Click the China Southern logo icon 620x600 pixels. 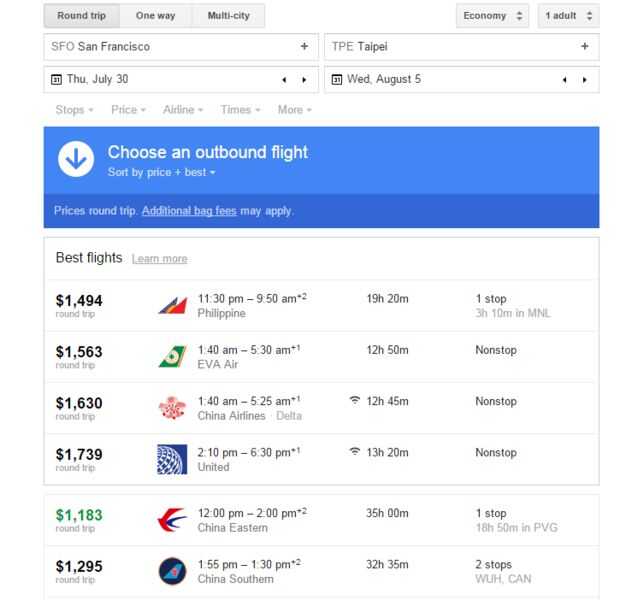point(172,572)
